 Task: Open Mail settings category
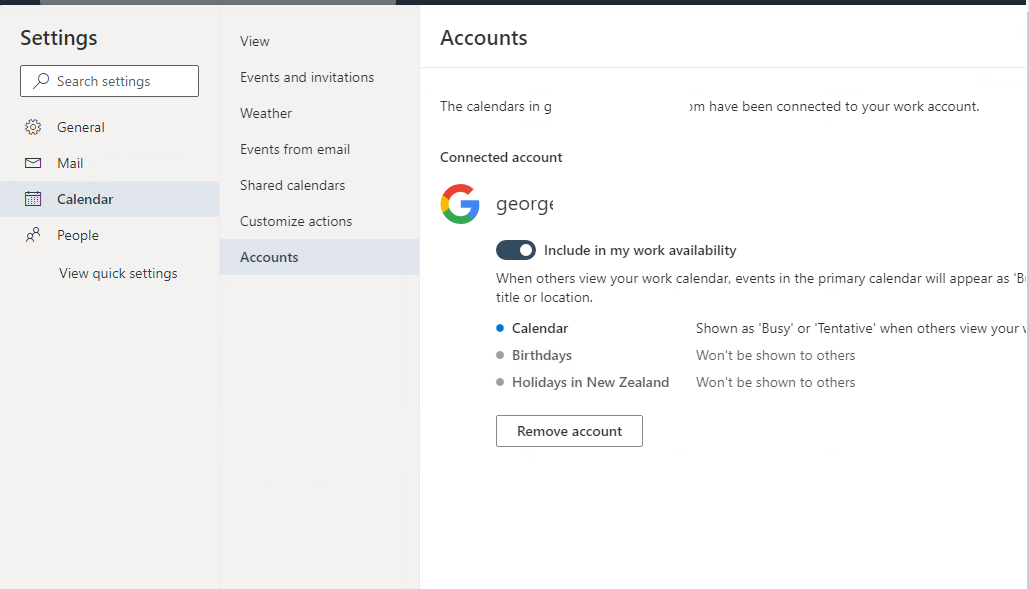coord(110,163)
